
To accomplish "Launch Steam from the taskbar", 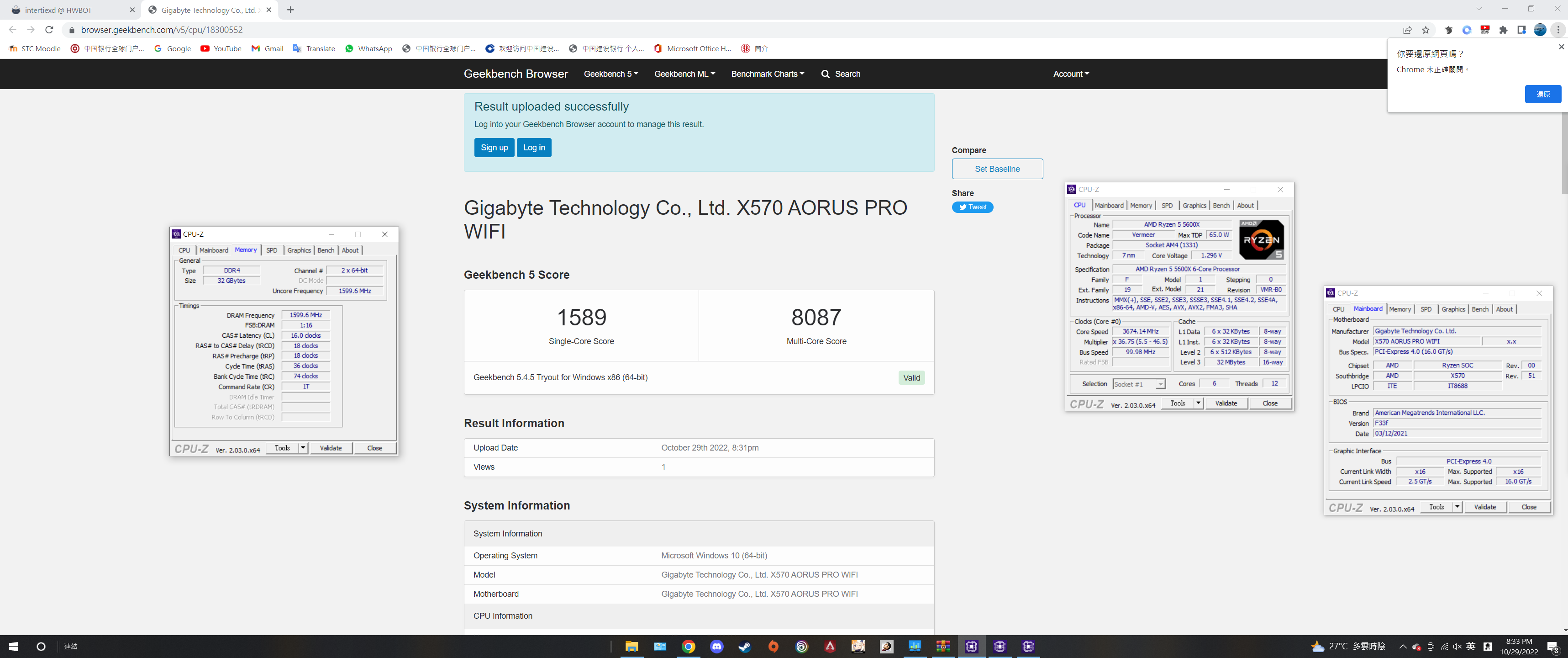I will pos(744,647).
